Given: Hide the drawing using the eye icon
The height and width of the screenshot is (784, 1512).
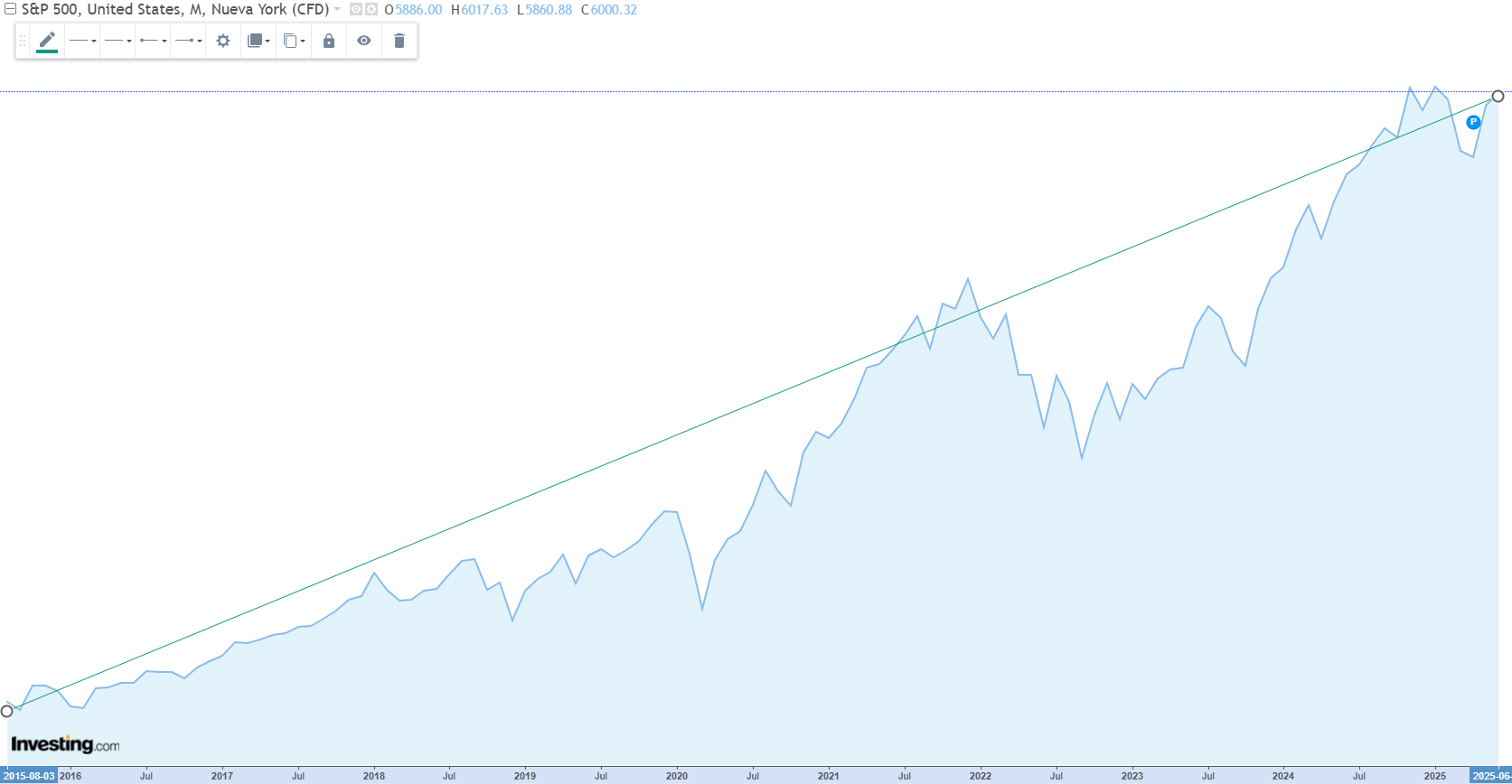Looking at the screenshot, I should click(x=364, y=41).
